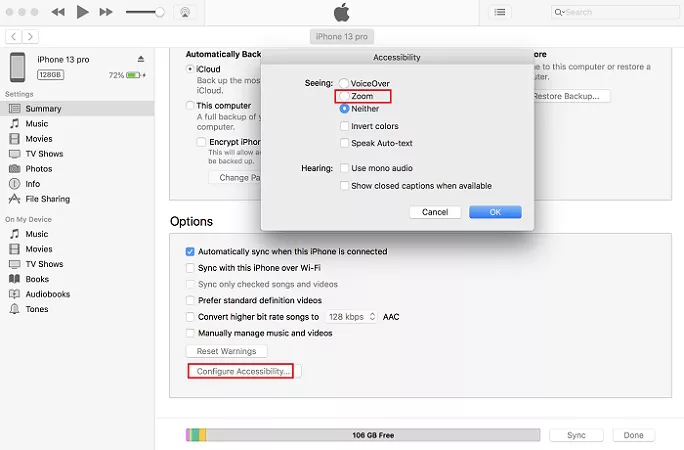Screen dimensions: 684x450
Task: Open Summary in the Settings sidebar
Action: pos(77,109)
